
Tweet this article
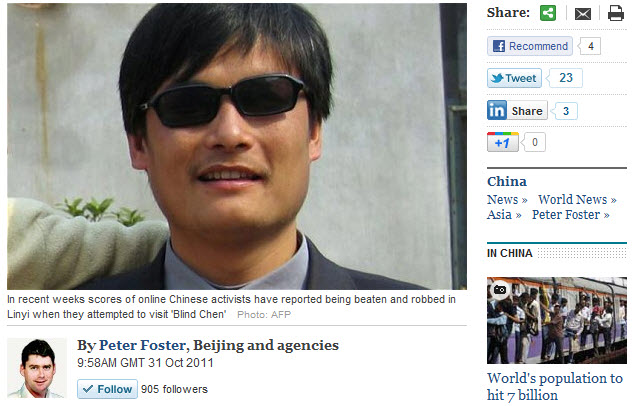pos(514,78)
